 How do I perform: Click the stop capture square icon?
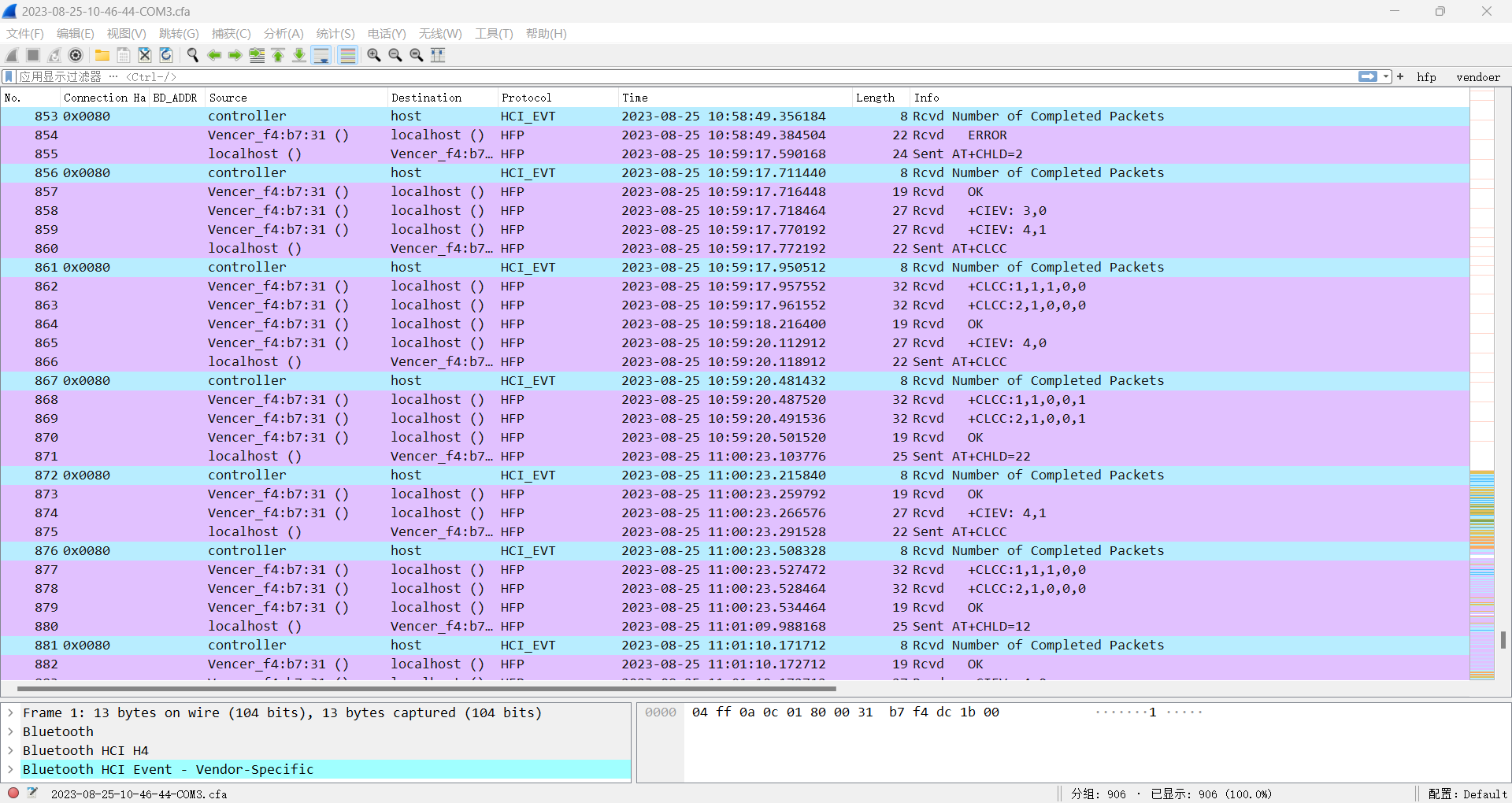tap(33, 55)
